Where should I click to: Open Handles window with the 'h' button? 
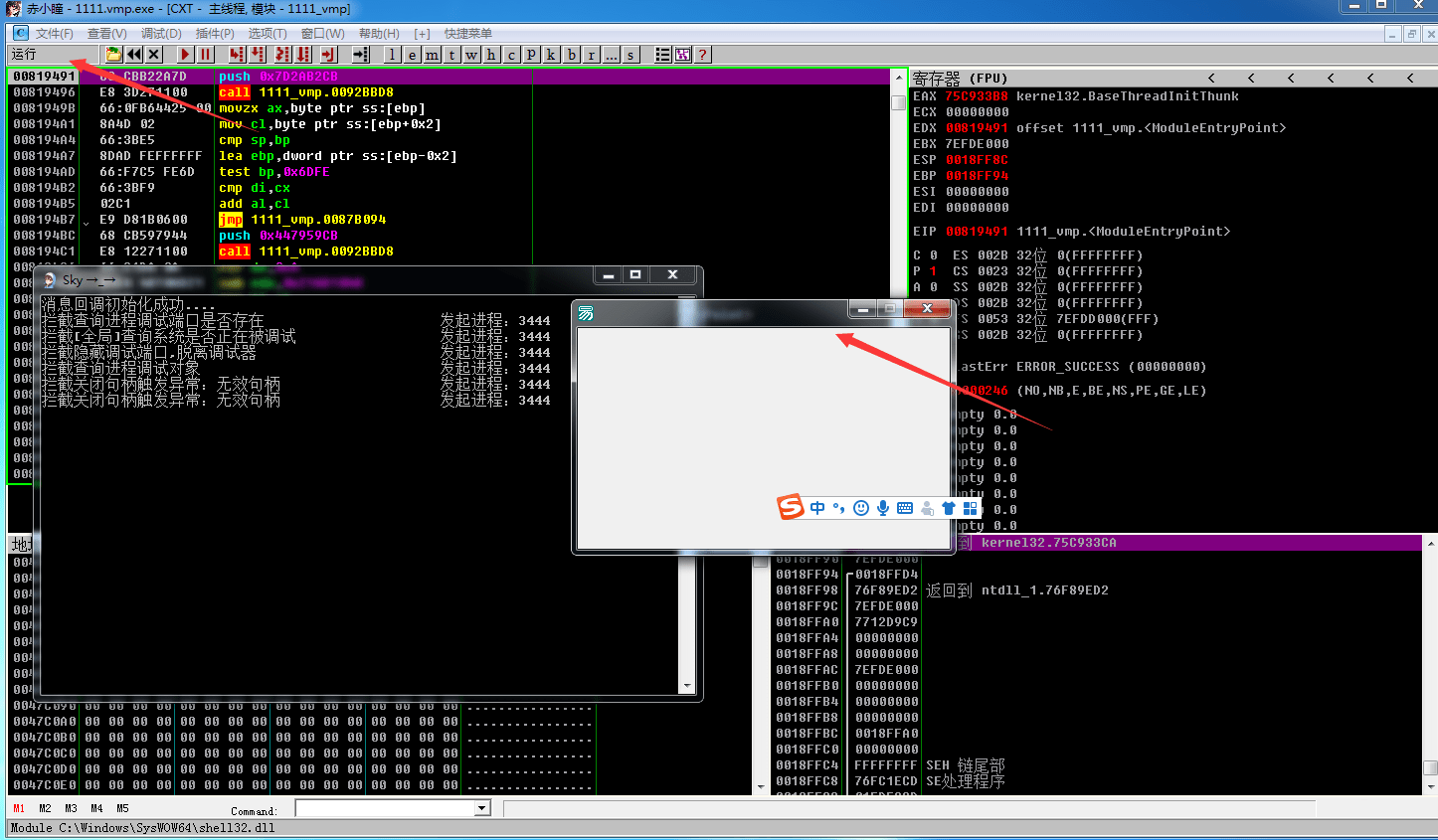click(x=491, y=55)
